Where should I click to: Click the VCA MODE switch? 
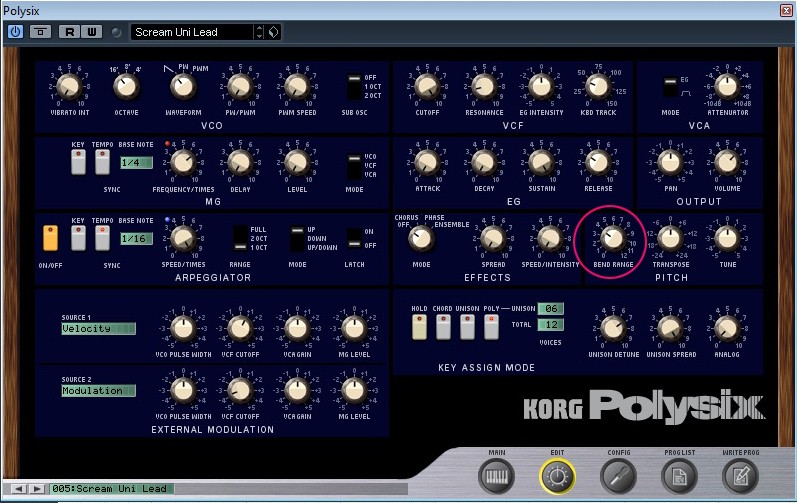(670, 86)
